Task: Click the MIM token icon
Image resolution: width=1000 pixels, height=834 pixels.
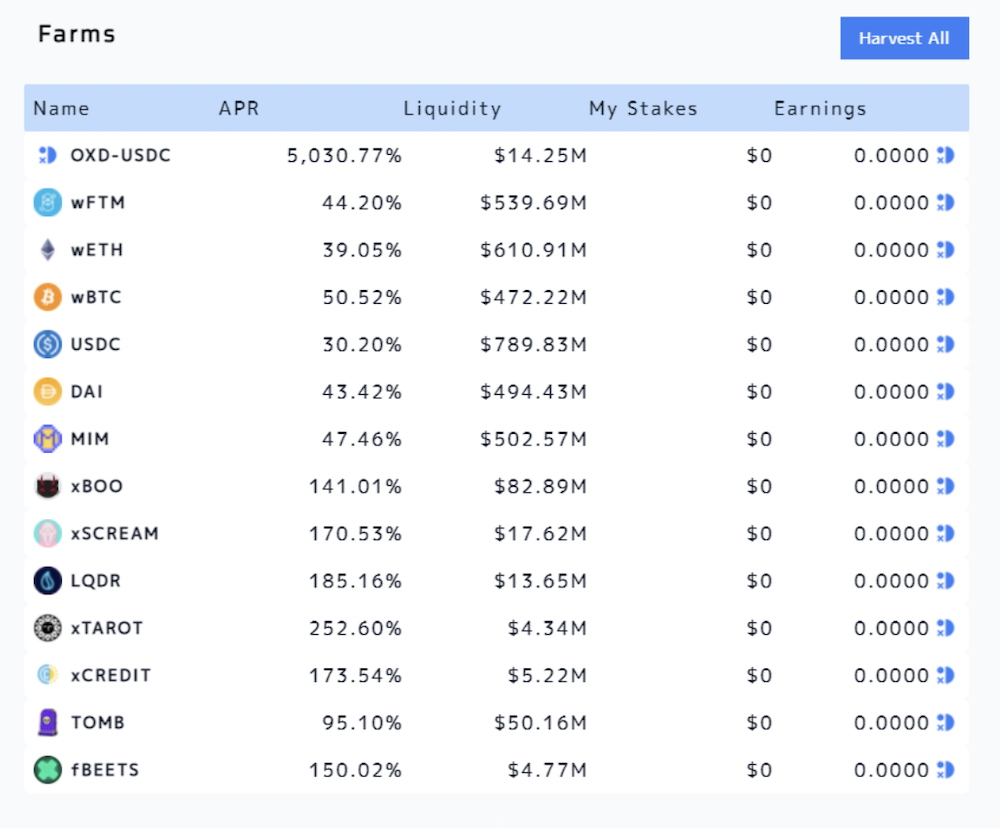Action: pyautogui.click(x=48, y=439)
